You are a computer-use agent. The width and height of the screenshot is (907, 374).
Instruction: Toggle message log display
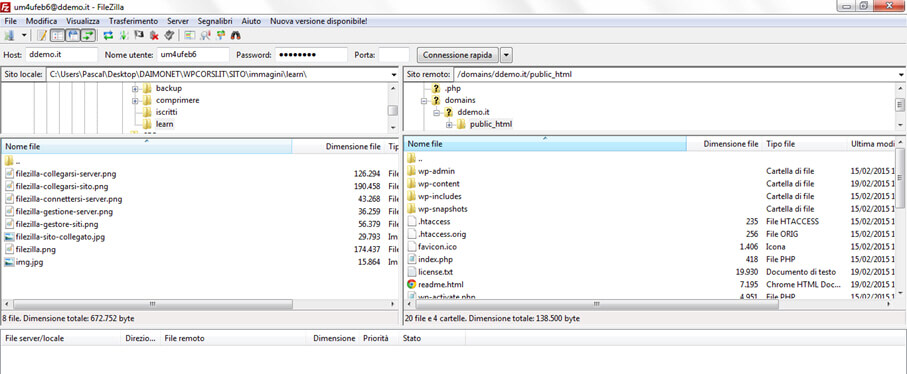(42, 35)
